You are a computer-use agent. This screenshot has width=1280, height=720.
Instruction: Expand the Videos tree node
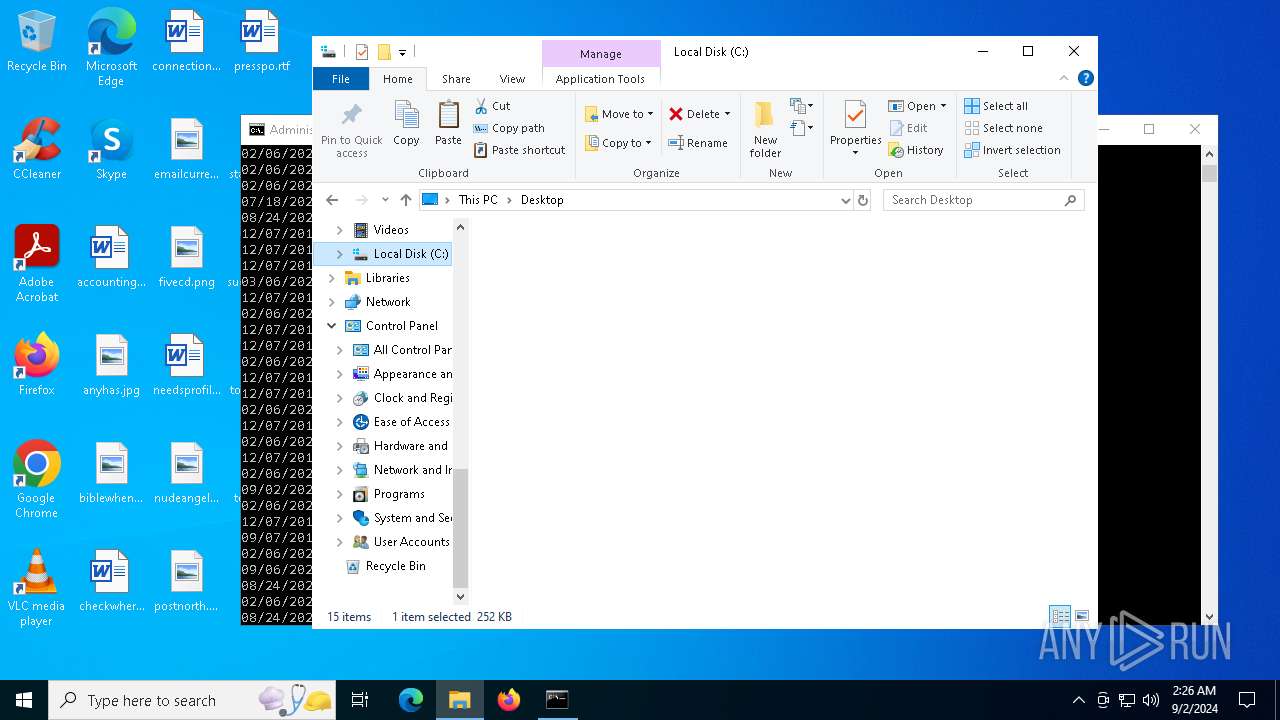click(x=339, y=230)
